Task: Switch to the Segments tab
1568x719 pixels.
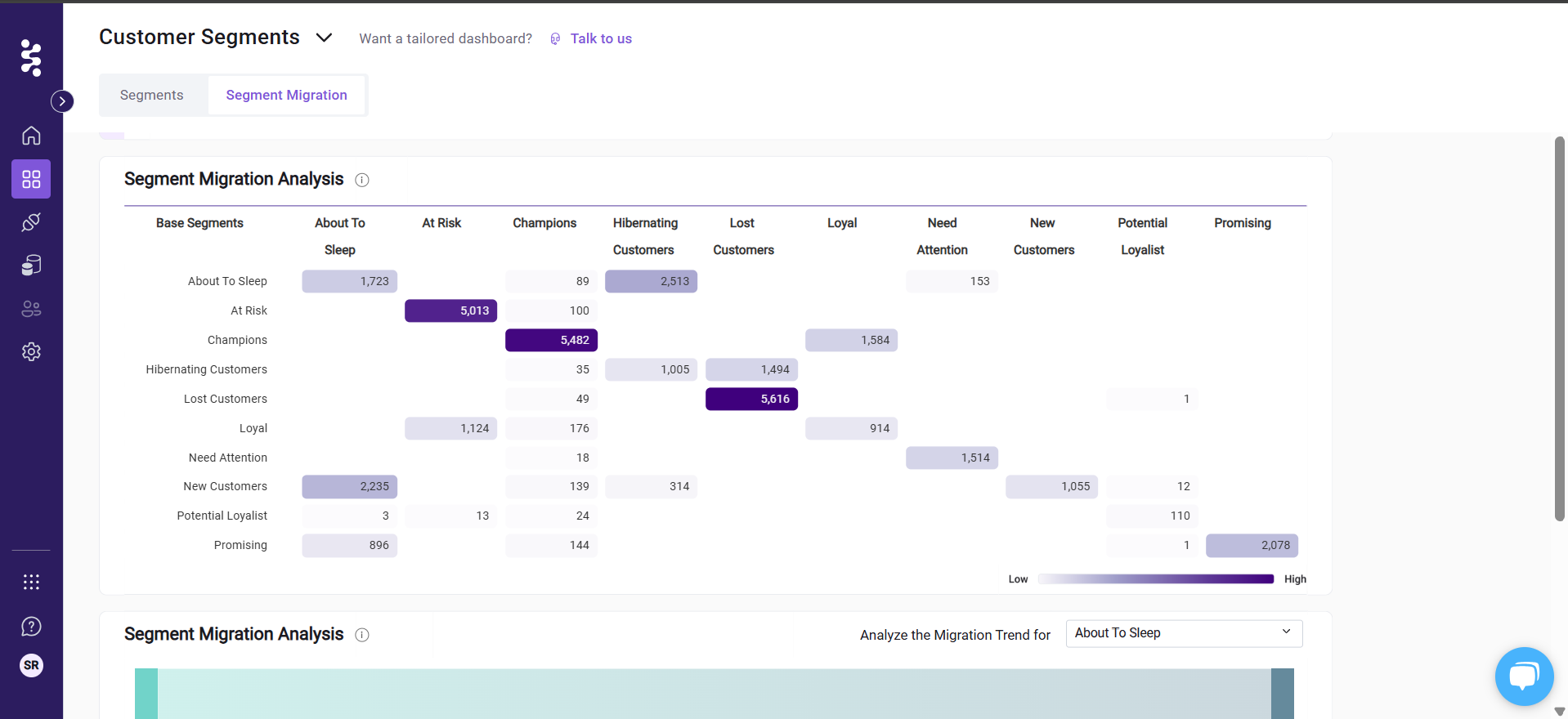Action: pyautogui.click(x=152, y=96)
